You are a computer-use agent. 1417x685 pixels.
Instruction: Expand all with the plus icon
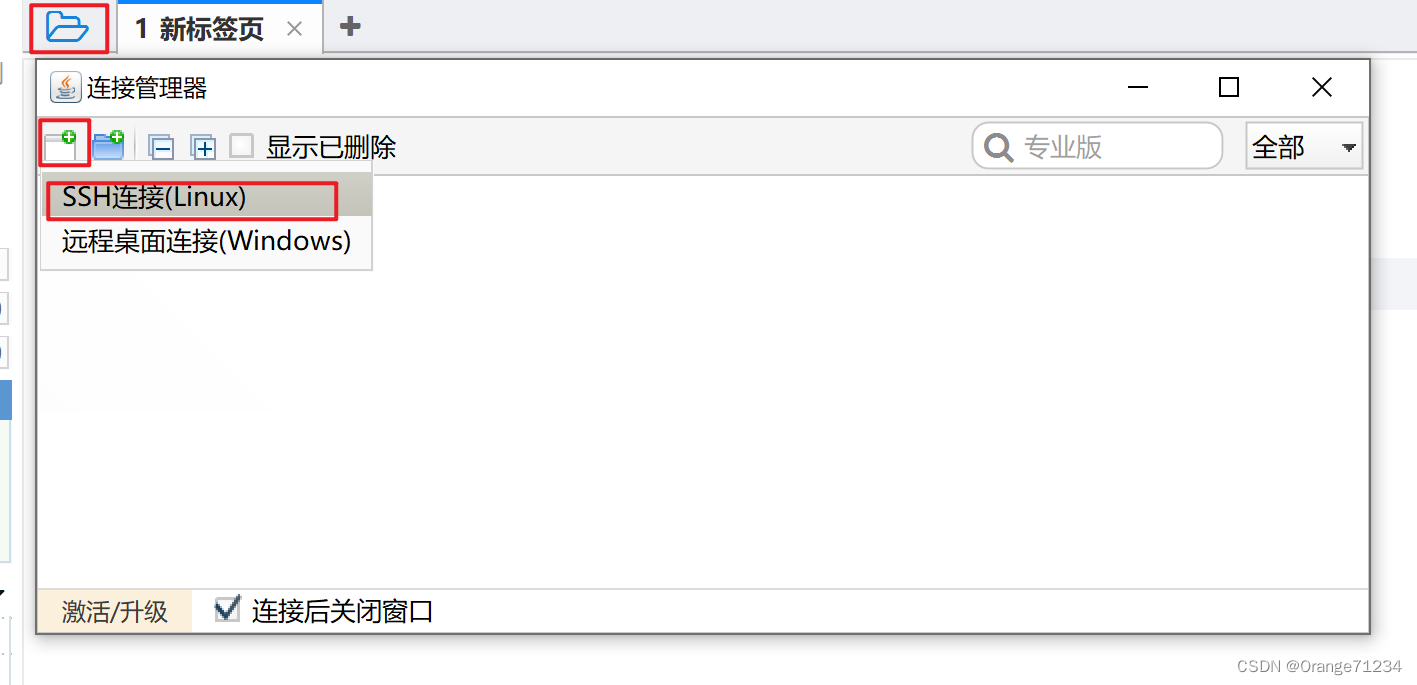(x=204, y=148)
